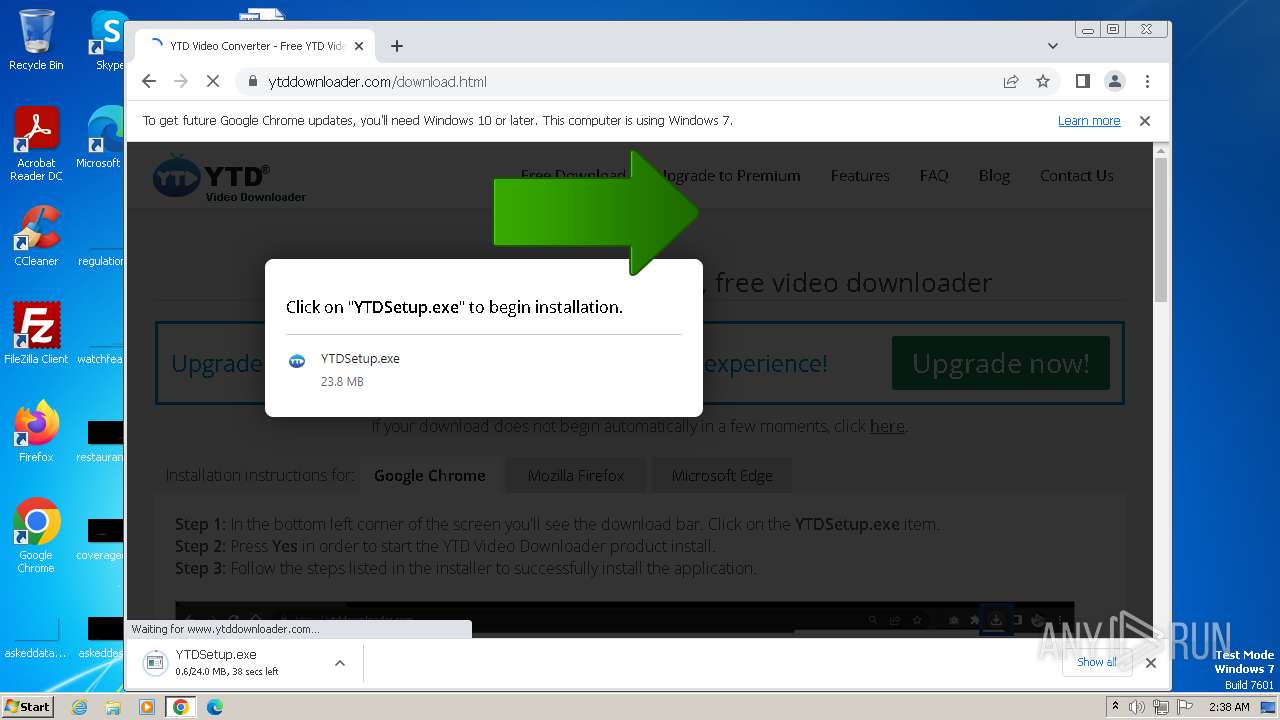Click the network tray icon
The image size is (1280, 720).
tap(1161, 707)
